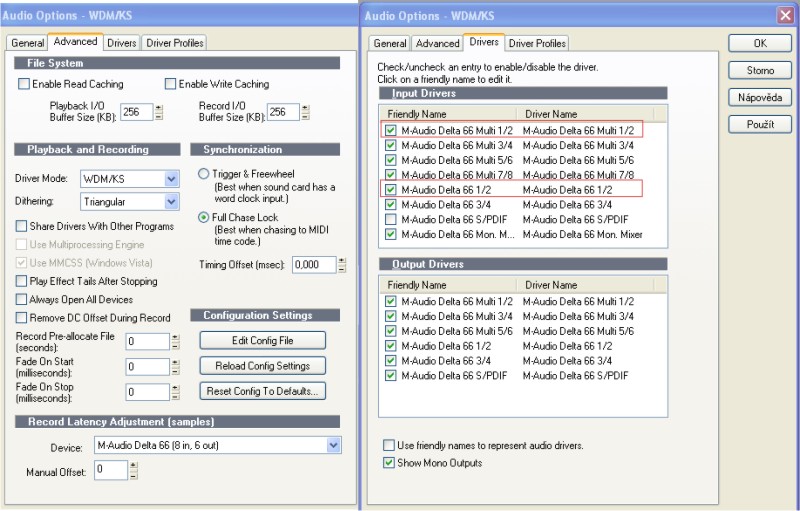
Task: Select Trigger & Freewheel radio option
Action: pyautogui.click(x=204, y=174)
